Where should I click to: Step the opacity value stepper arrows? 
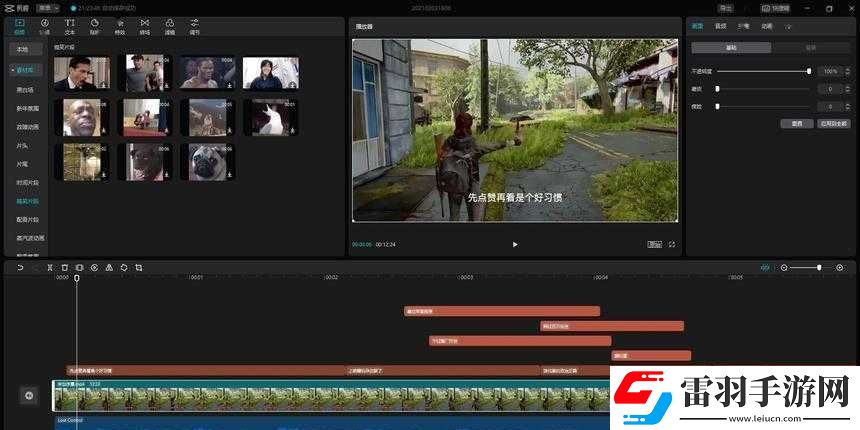[847, 71]
